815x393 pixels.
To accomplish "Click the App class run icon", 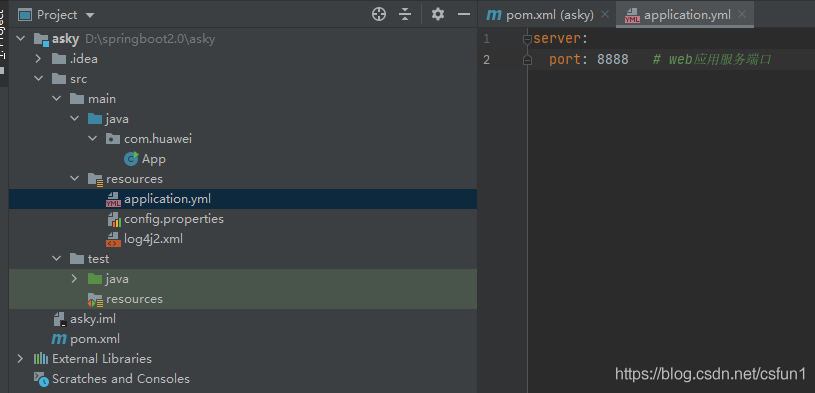I will point(131,159).
